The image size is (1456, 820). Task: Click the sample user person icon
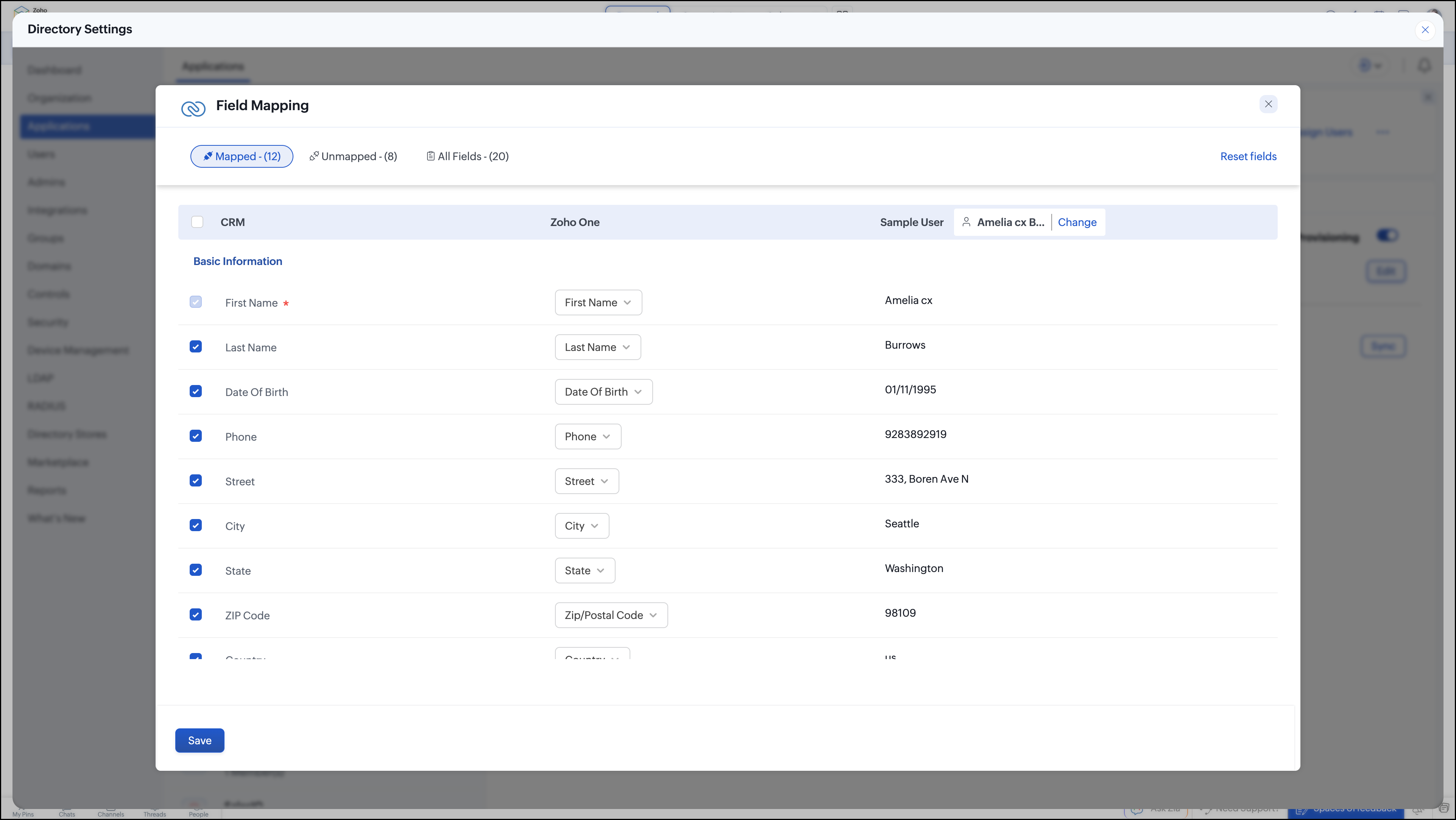(x=966, y=222)
